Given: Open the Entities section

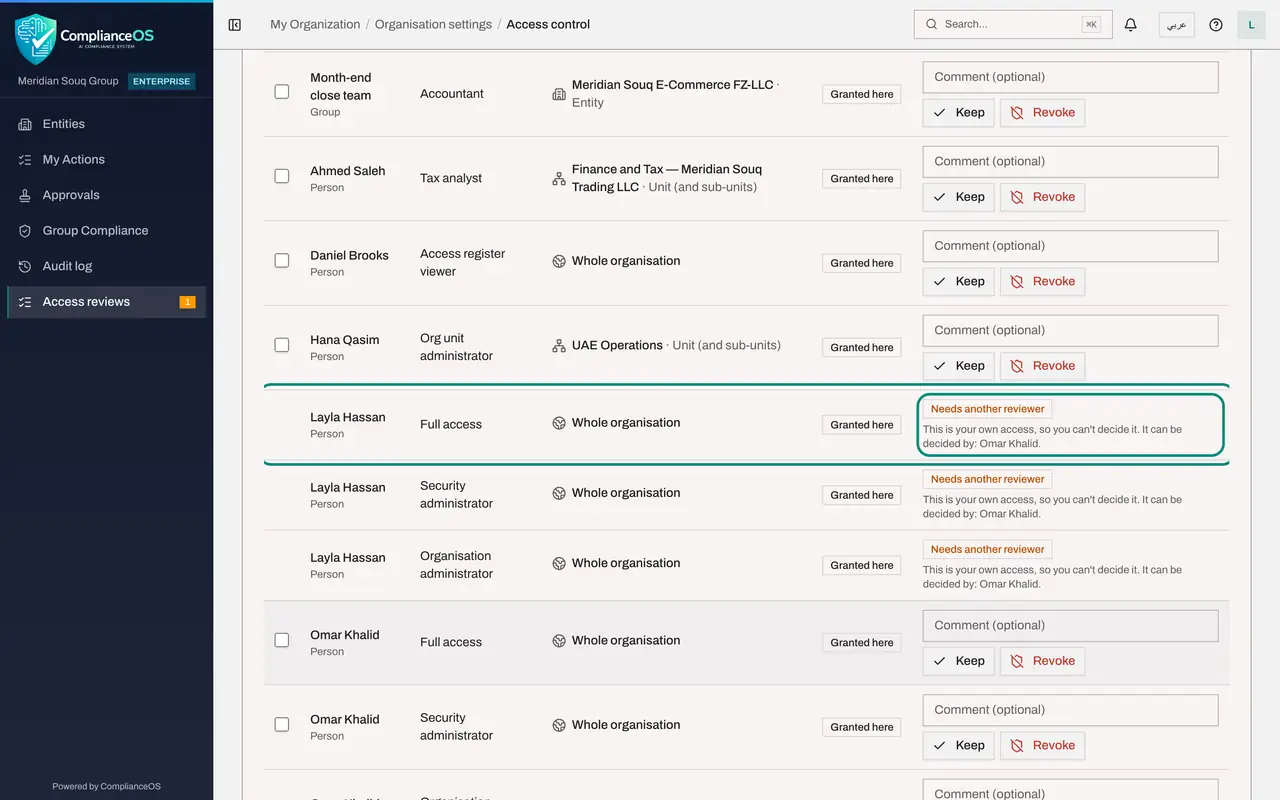Looking at the screenshot, I should click(106, 124).
